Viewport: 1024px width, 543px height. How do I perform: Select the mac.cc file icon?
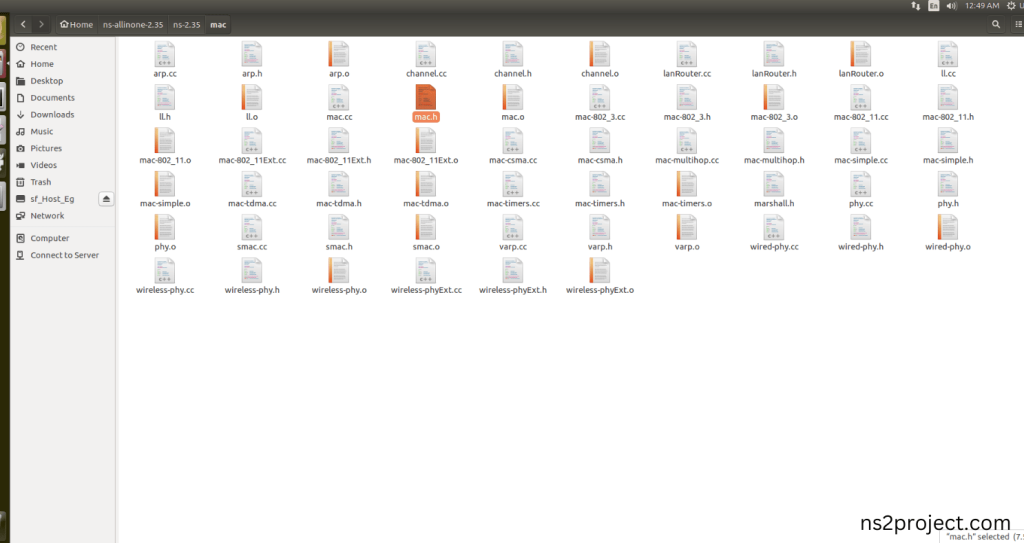pyautogui.click(x=339, y=97)
